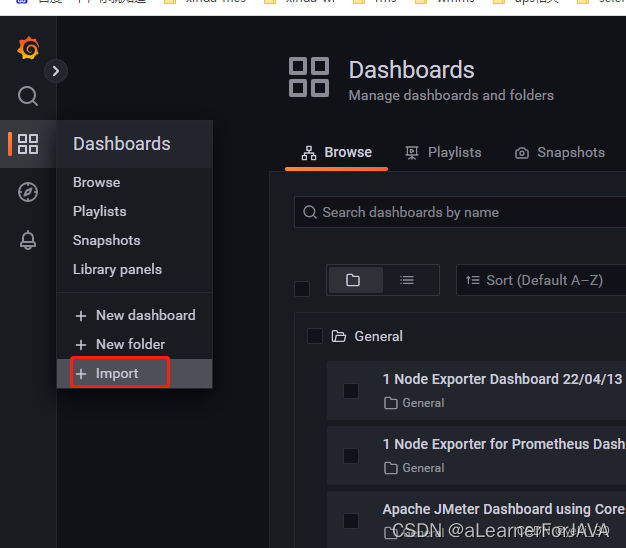Check the Node Exporter Dashboard 22/04/13 checkbox
The width and height of the screenshot is (626, 548).
pos(351,391)
